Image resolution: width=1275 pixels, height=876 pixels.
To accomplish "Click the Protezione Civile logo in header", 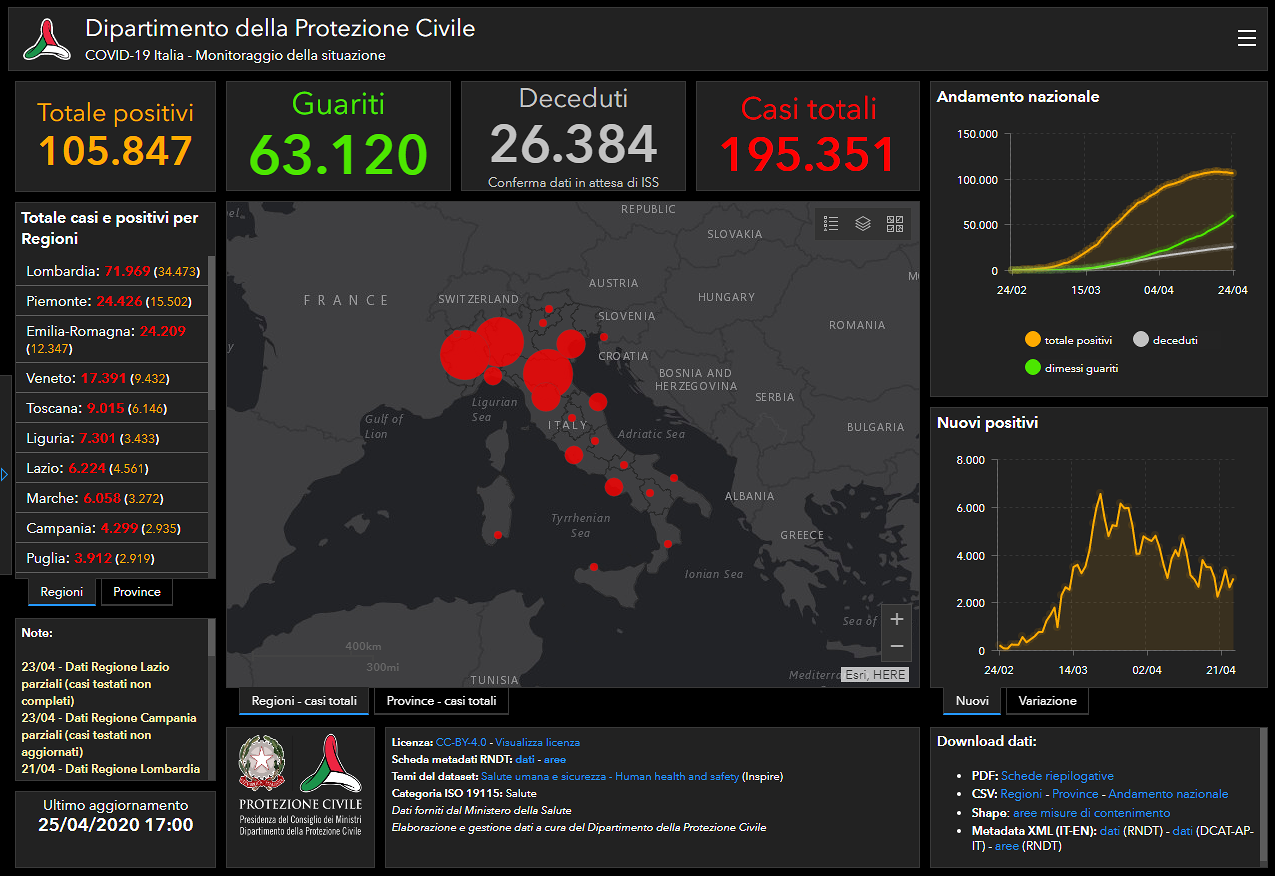I will 47,39.
